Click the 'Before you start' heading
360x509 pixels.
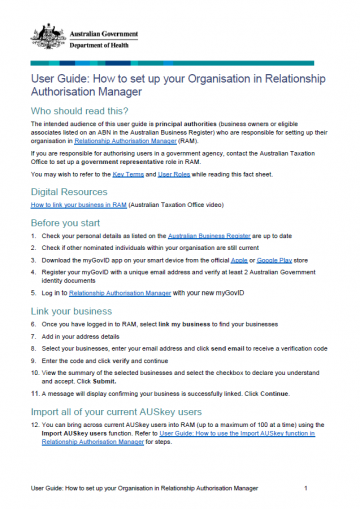click(65, 223)
